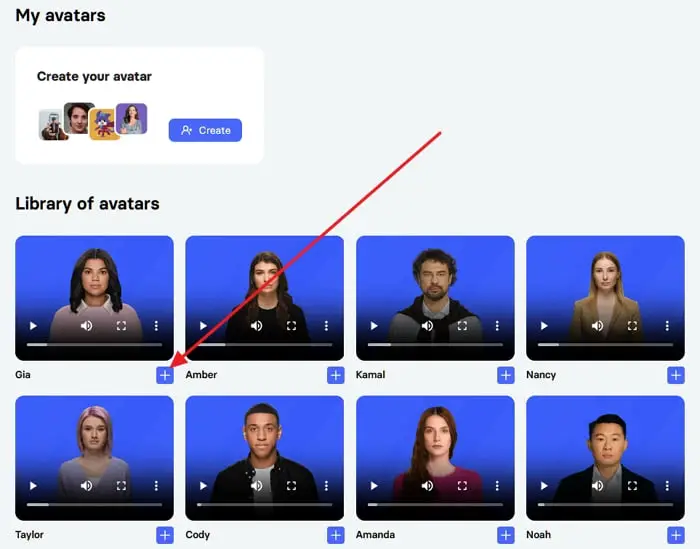700x549 pixels.
Task: Click the Kamal avatar name label
Action: [371, 374]
